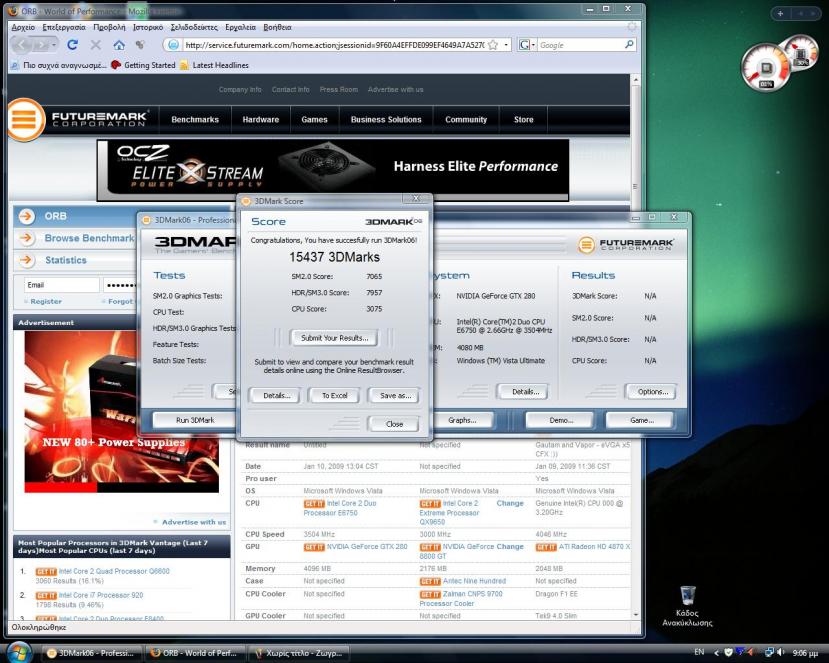The height and width of the screenshot is (663, 829).
Task: Open the Αρχείο menu
Action: 23,27
